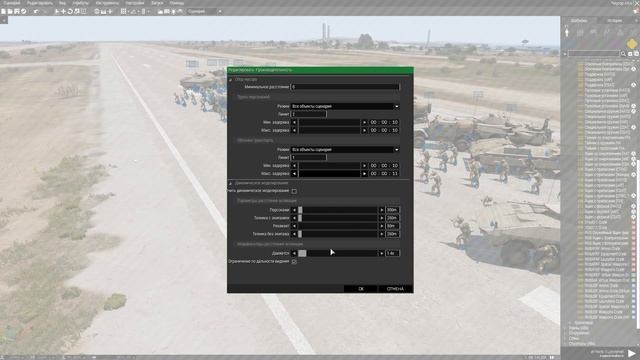Select the Systems mode icon in asset panel
The height and width of the screenshot is (360, 640).
[x=620, y=32]
